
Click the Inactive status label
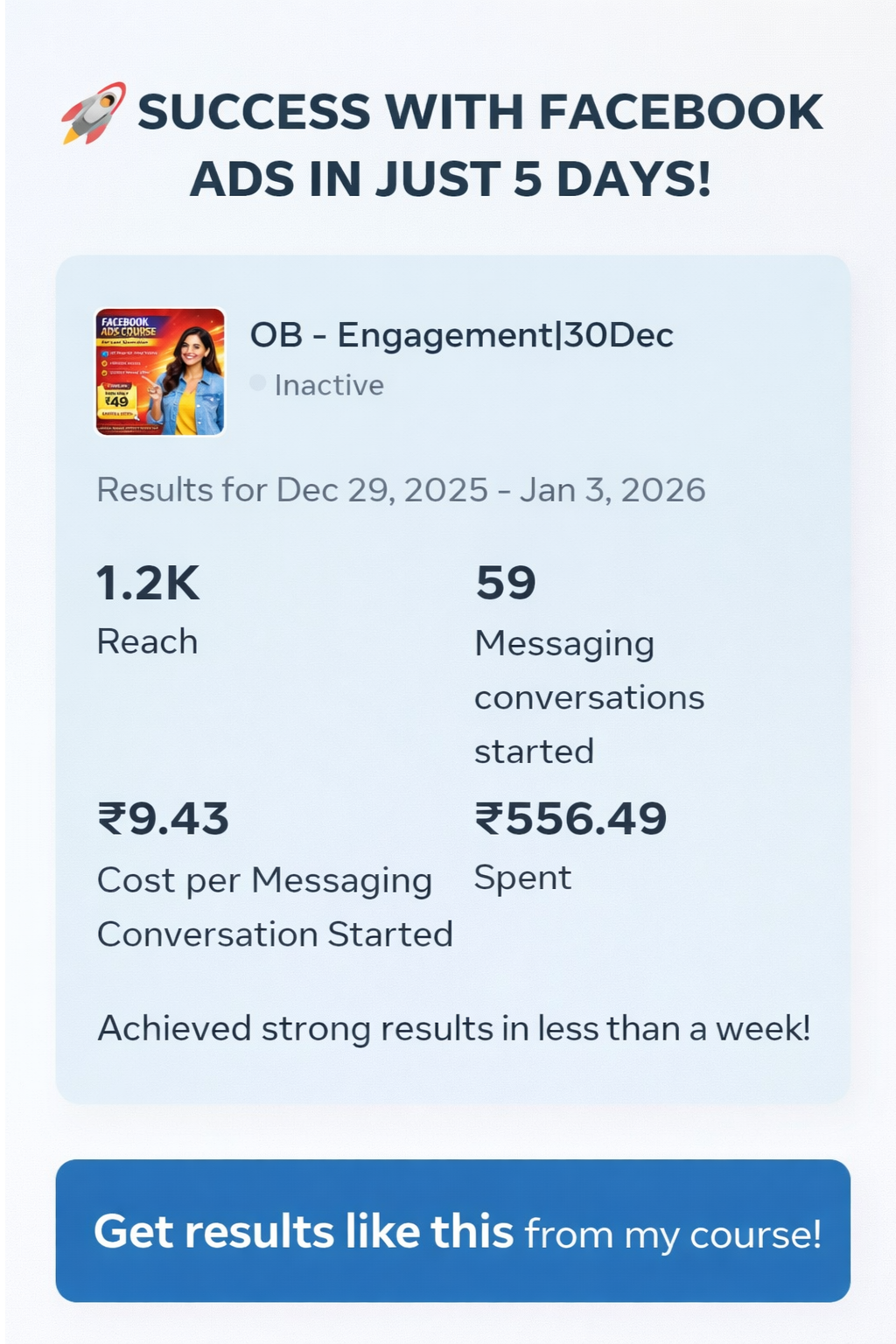pos(329,385)
